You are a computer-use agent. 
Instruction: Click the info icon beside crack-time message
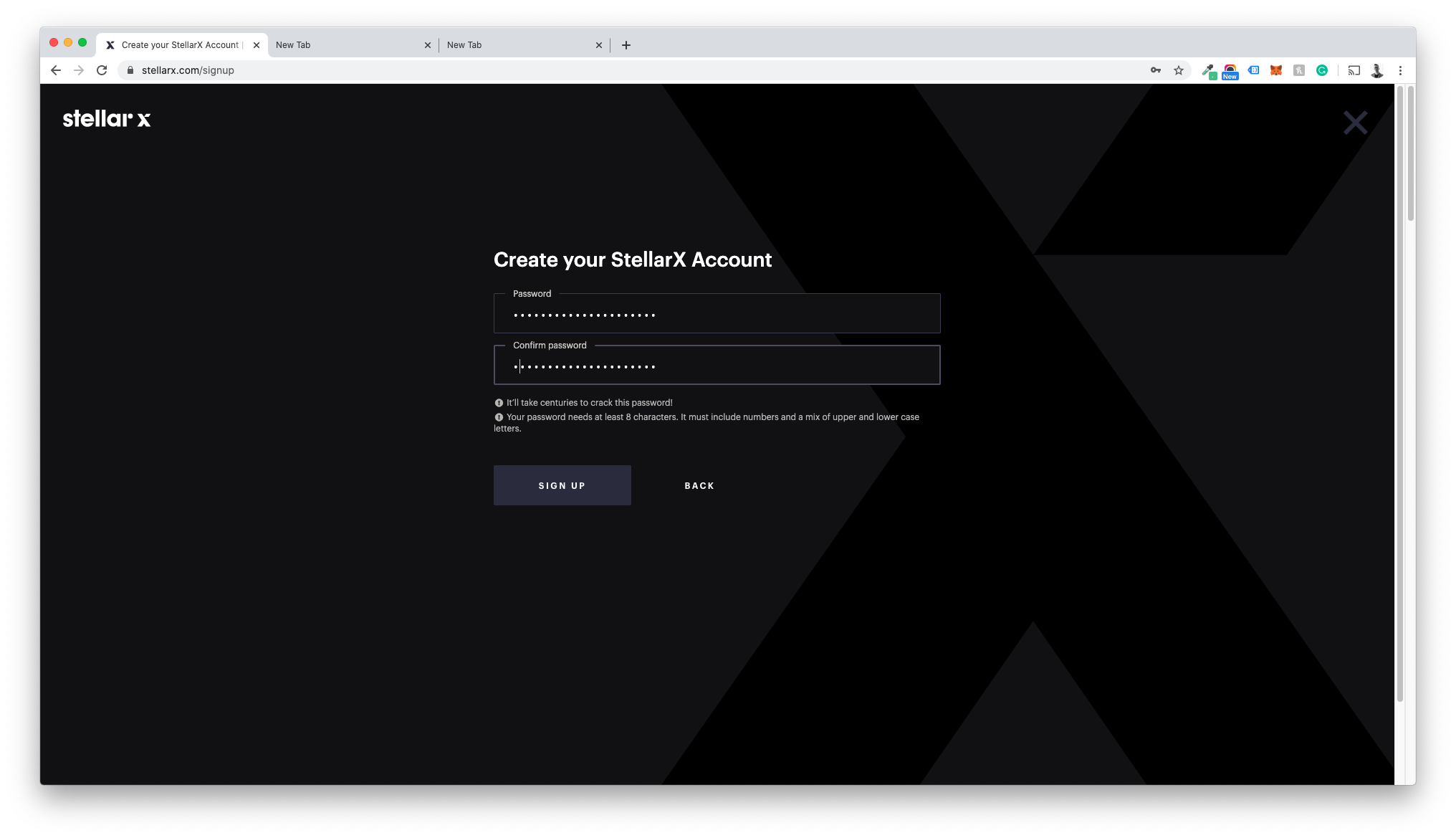(499, 403)
